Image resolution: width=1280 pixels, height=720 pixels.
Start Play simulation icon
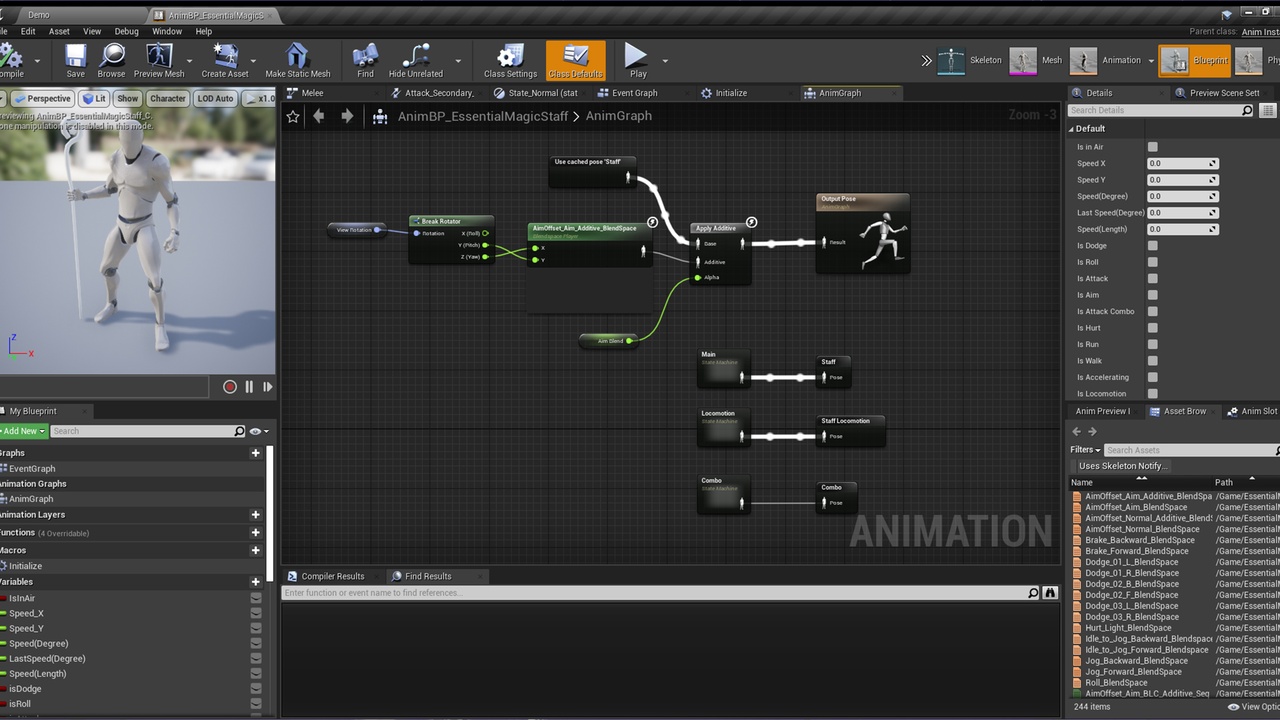coord(637,60)
